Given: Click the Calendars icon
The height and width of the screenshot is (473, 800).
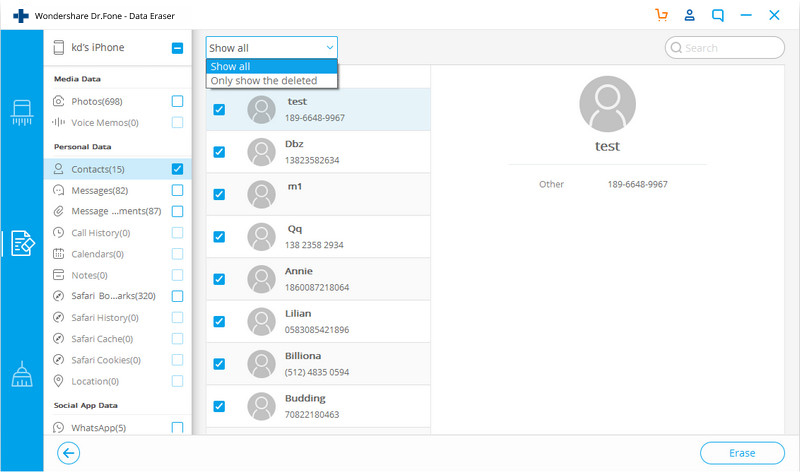Looking at the screenshot, I should pyautogui.click(x=59, y=254).
